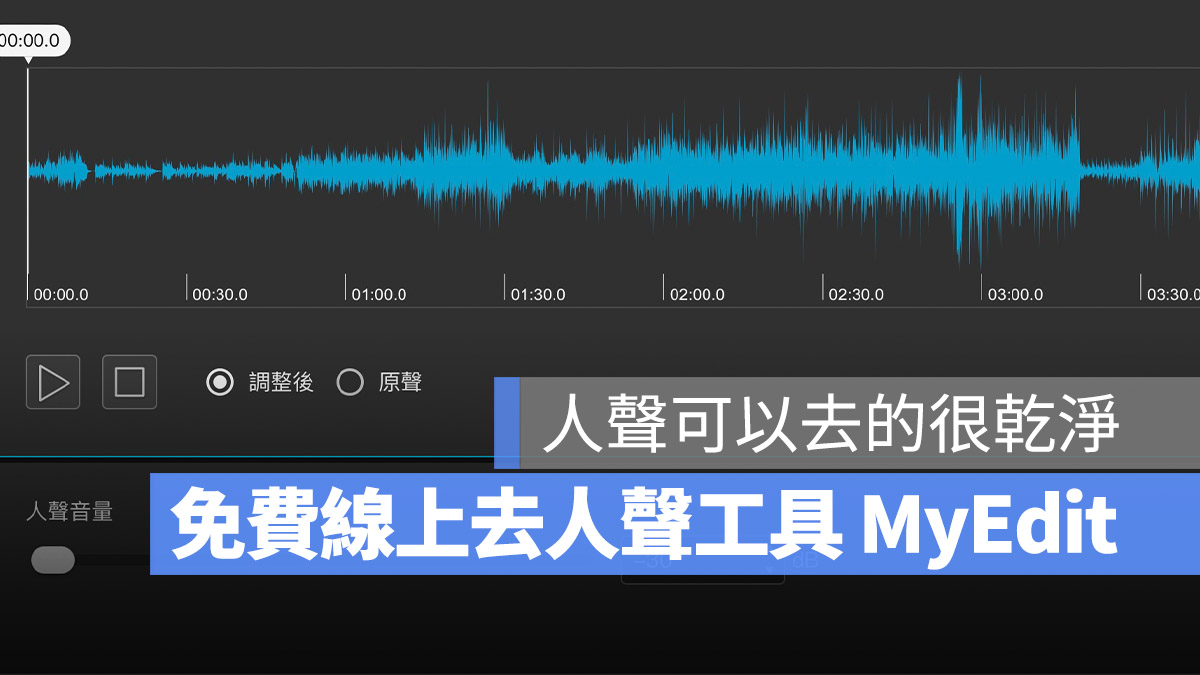1200x675 pixels.
Task: Click the blue audio waveform
Action: (x=614, y=170)
